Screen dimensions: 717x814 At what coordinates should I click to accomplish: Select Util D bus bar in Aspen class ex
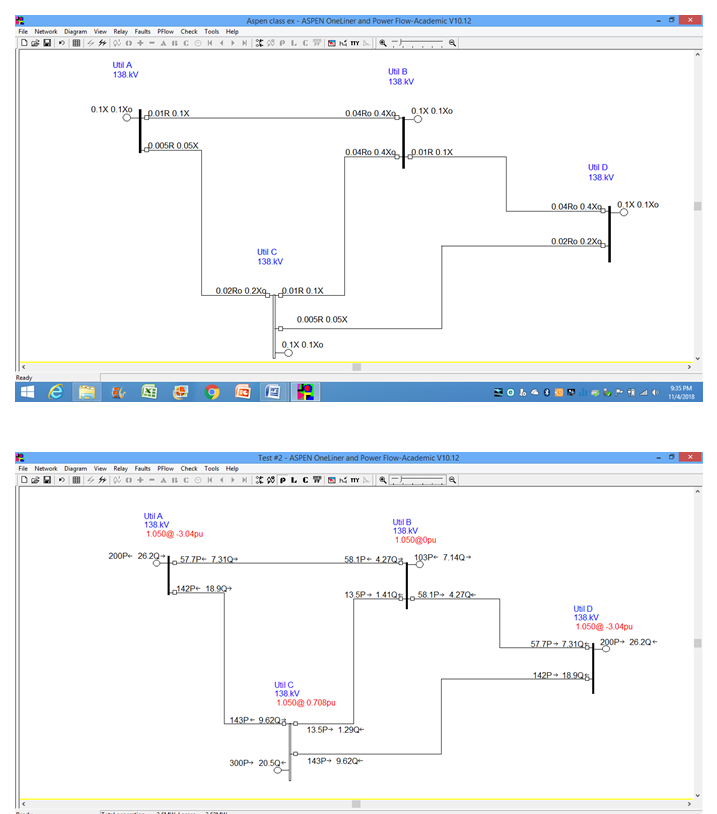[610, 234]
